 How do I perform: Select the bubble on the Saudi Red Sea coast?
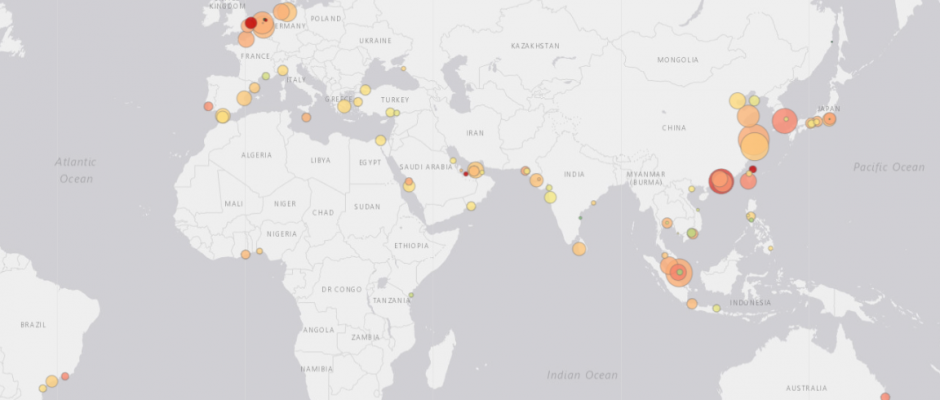(x=409, y=185)
